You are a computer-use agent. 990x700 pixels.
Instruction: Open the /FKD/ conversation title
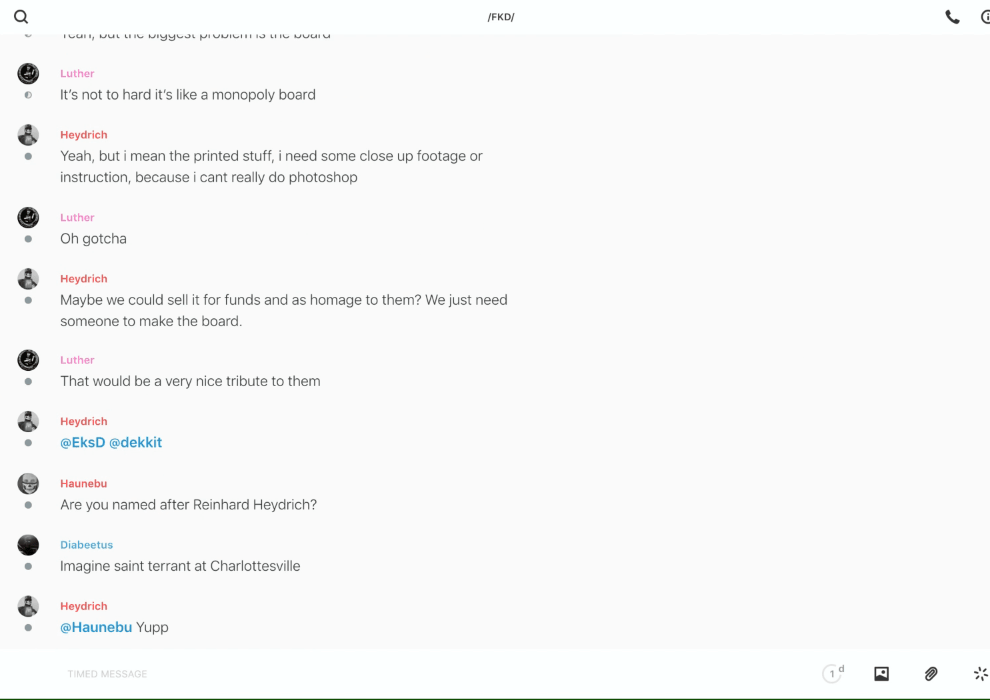(x=501, y=17)
